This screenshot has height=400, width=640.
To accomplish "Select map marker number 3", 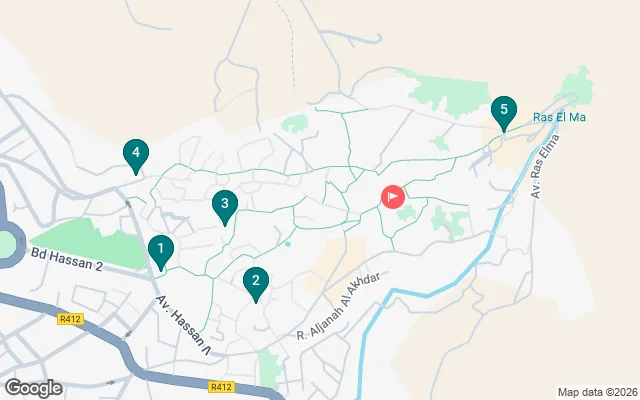I will [x=225, y=206].
